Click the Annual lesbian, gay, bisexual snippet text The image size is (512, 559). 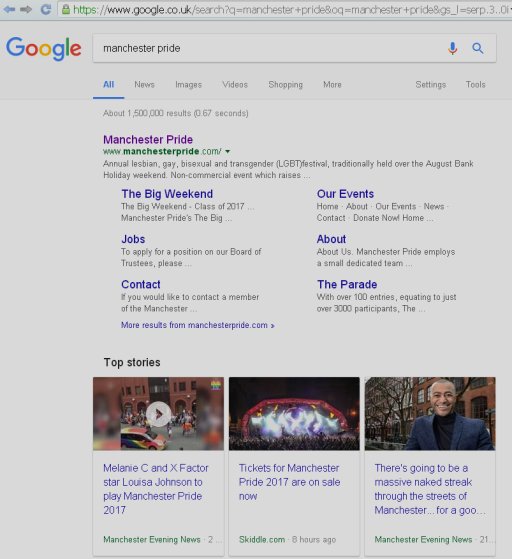click(x=288, y=169)
